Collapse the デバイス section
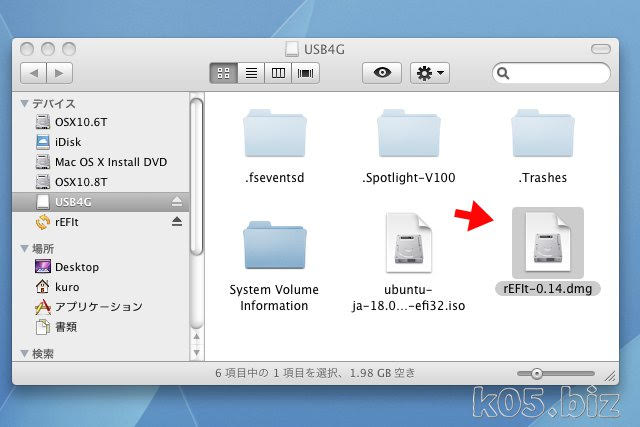The height and width of the screenshot is (427, 640). click(24, 103)
